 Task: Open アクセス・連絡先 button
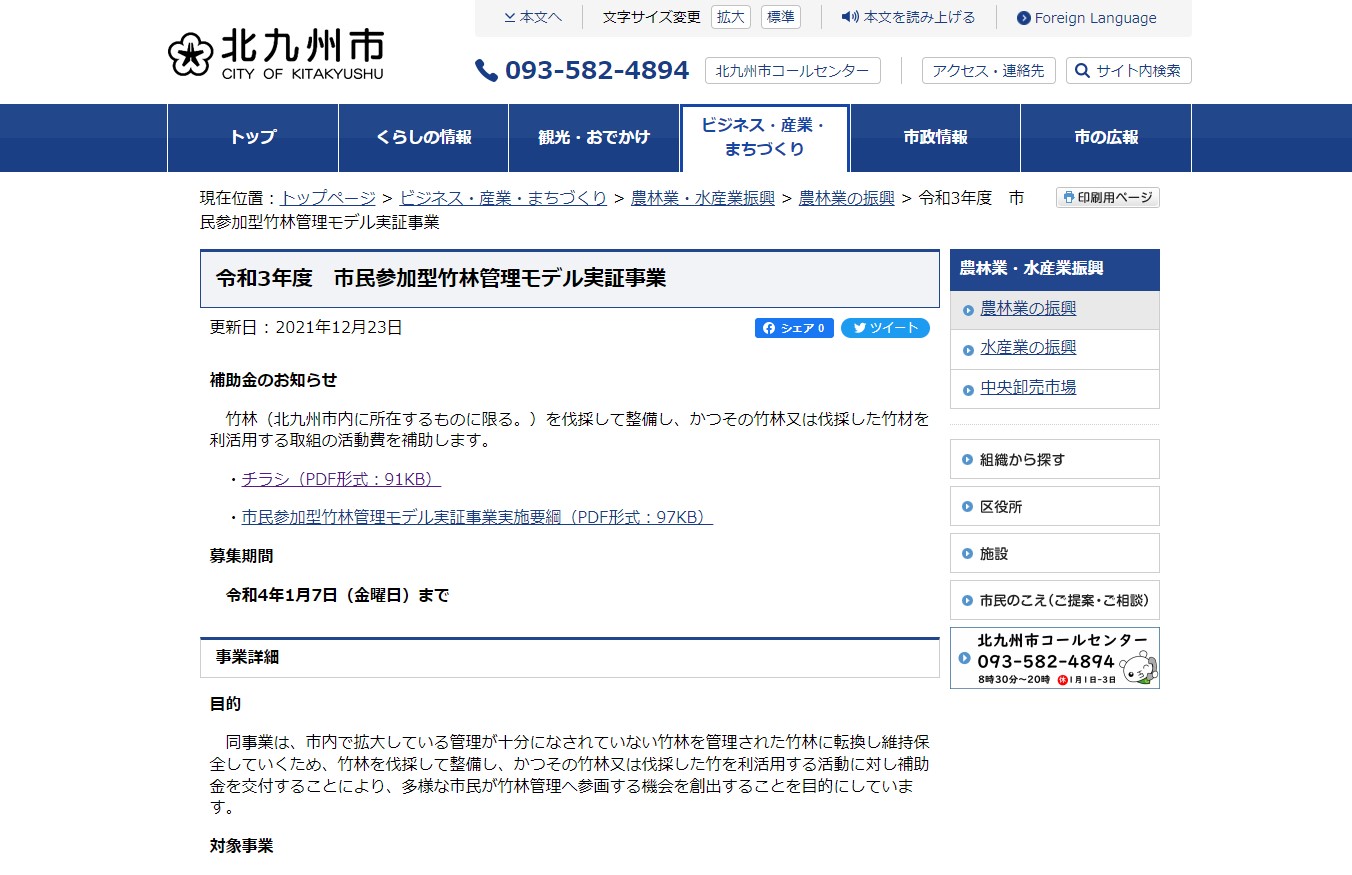tap(988, 71)
